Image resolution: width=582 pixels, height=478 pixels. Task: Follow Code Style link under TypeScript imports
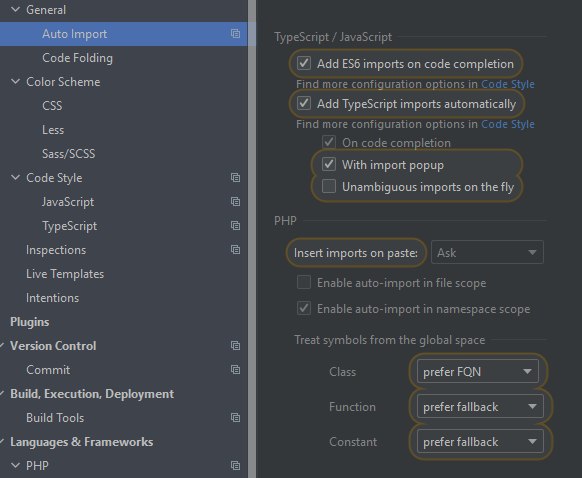click(508, 124)
